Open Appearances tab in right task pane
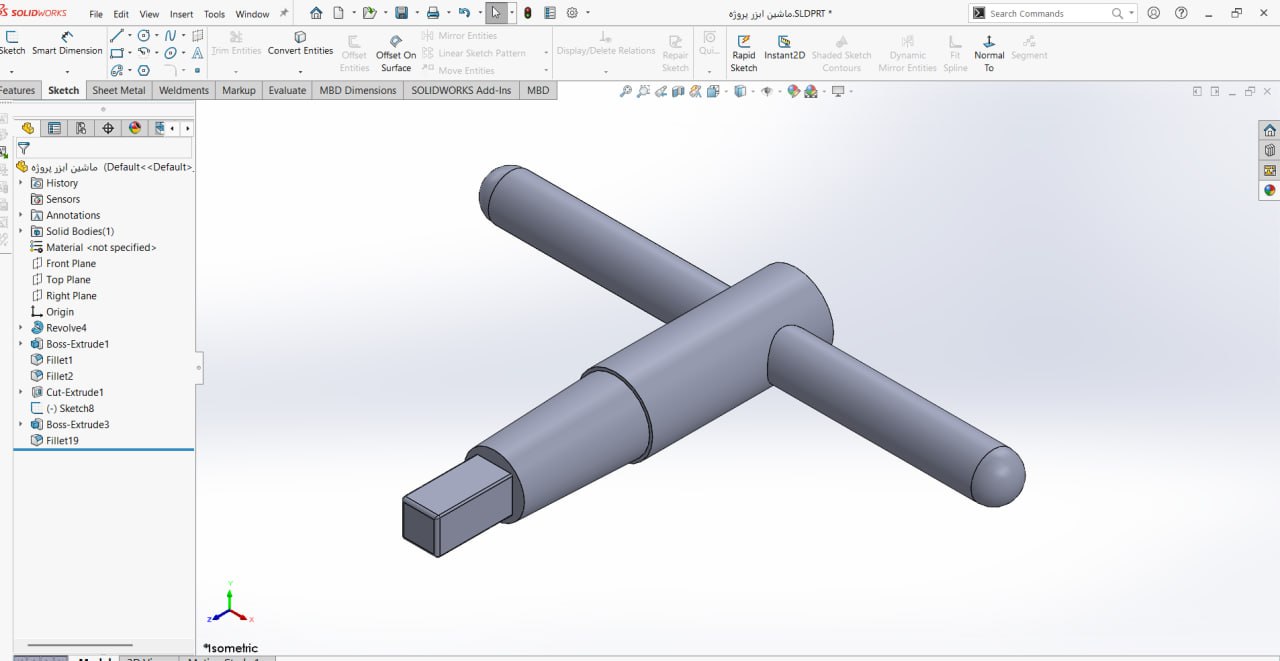Screen dimensions: 1280x661 [1269, 190]
